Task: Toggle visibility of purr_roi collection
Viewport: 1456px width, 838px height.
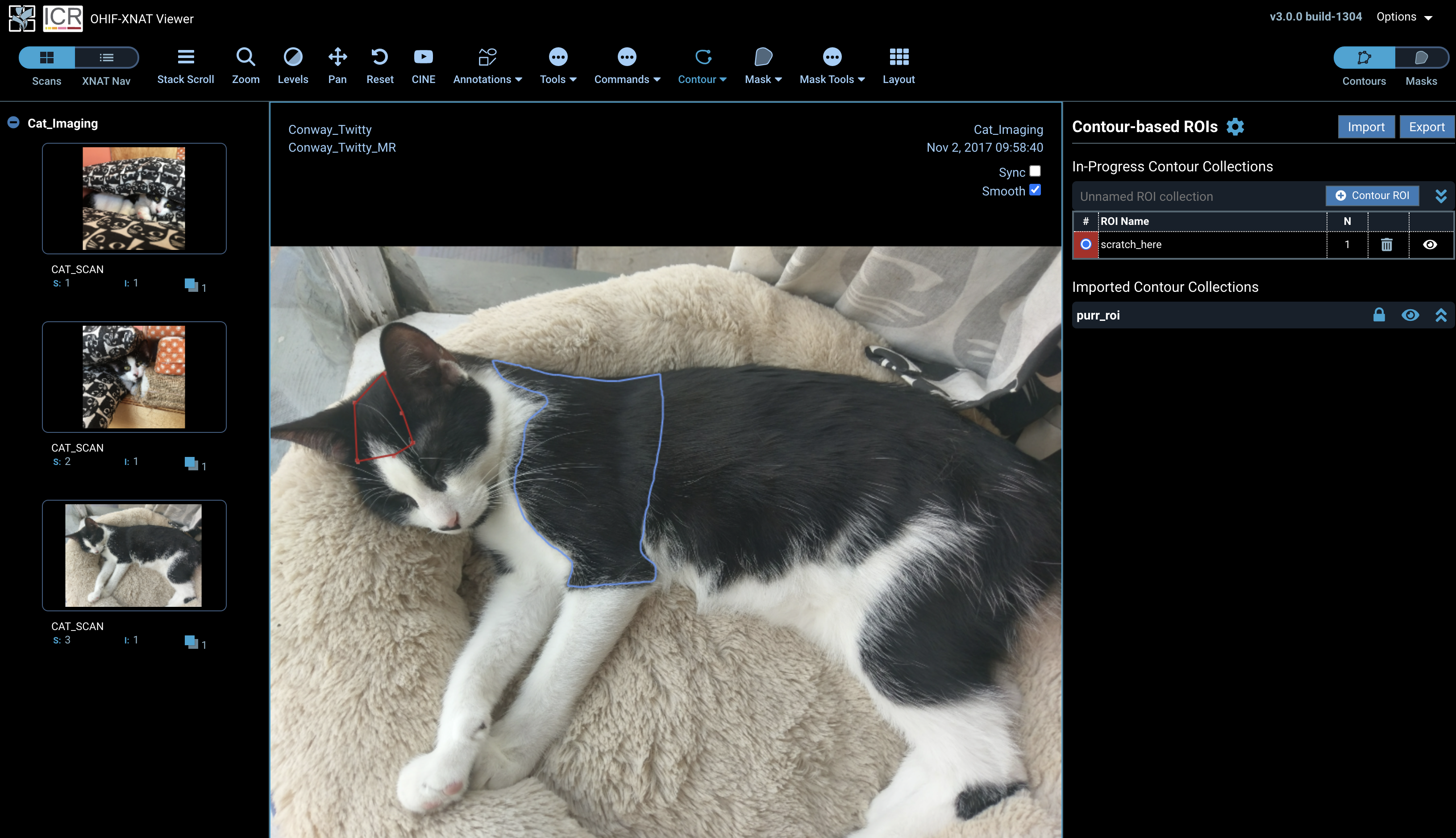Action: (1410, 315)
